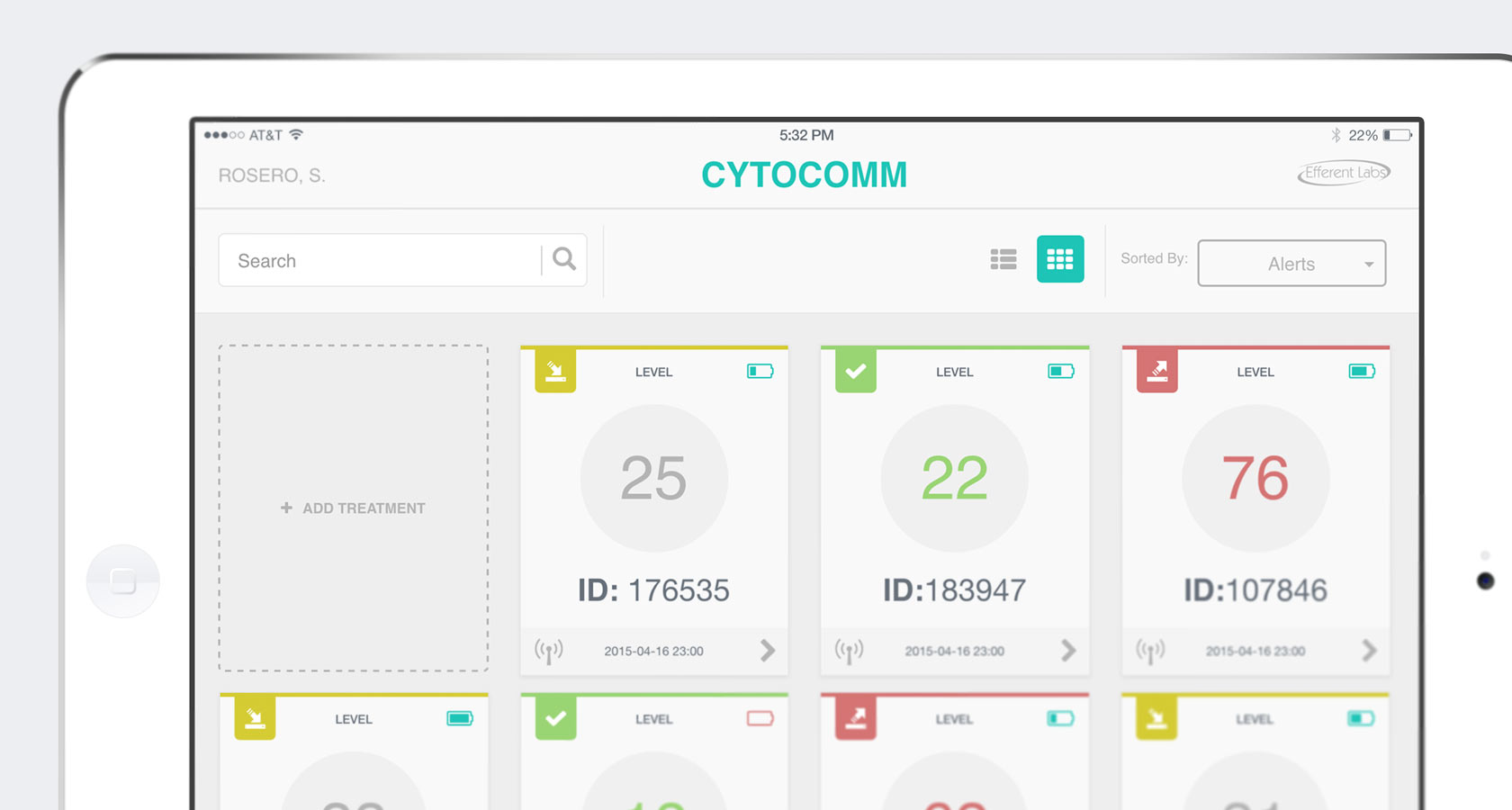Select the patient name ROSERO, S.
The height and width of the screenshot is (810, 1512).
[272, 175]
